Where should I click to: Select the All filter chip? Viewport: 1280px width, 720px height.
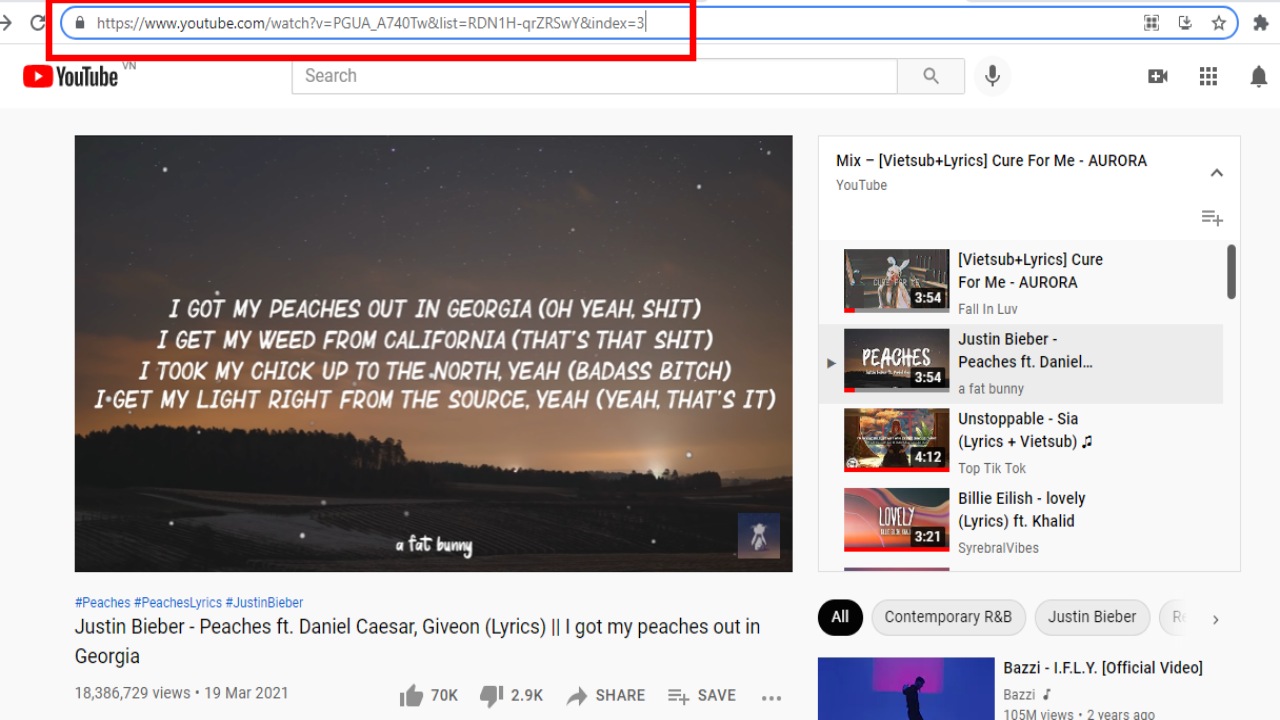coord(840,617)
